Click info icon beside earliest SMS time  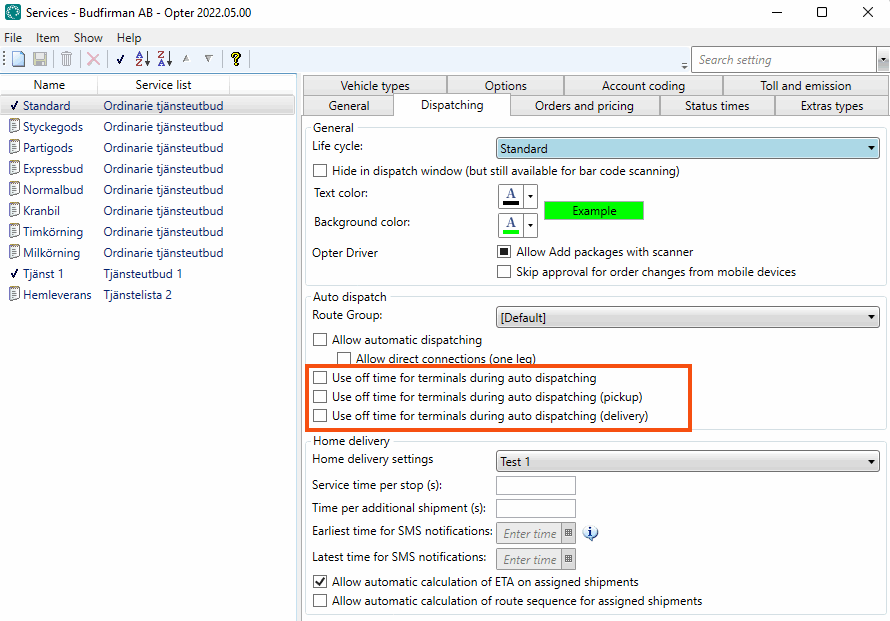(x=591, y=533)
